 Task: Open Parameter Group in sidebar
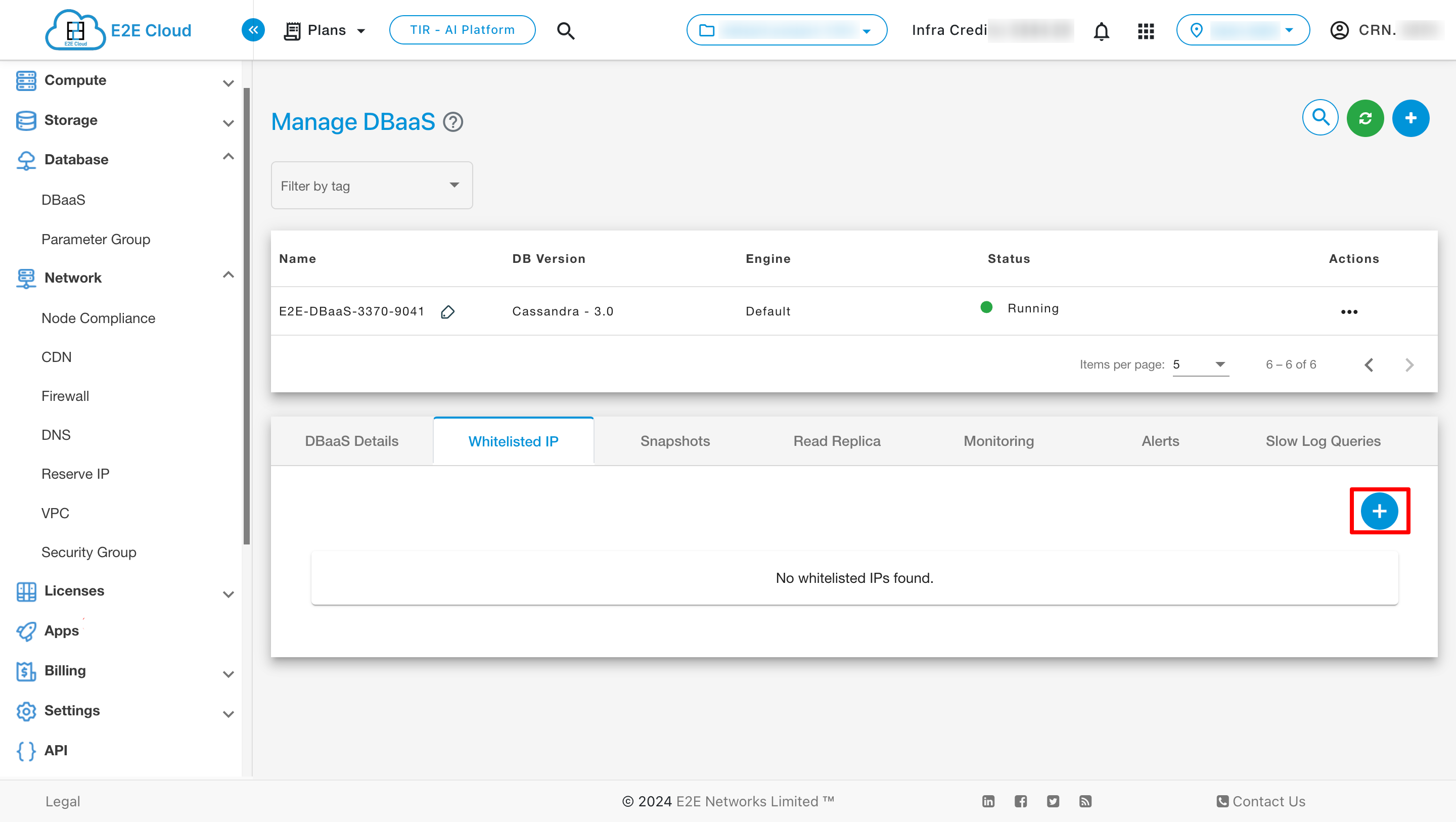coord(96,239)
